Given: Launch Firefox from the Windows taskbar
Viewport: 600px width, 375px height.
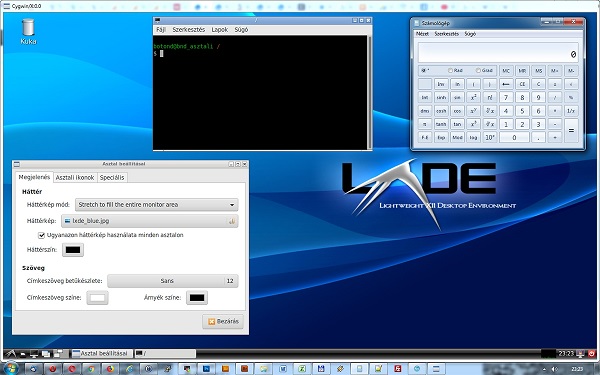Looking at the screenshot, I should pyautogui.click(x=110, y=369).
